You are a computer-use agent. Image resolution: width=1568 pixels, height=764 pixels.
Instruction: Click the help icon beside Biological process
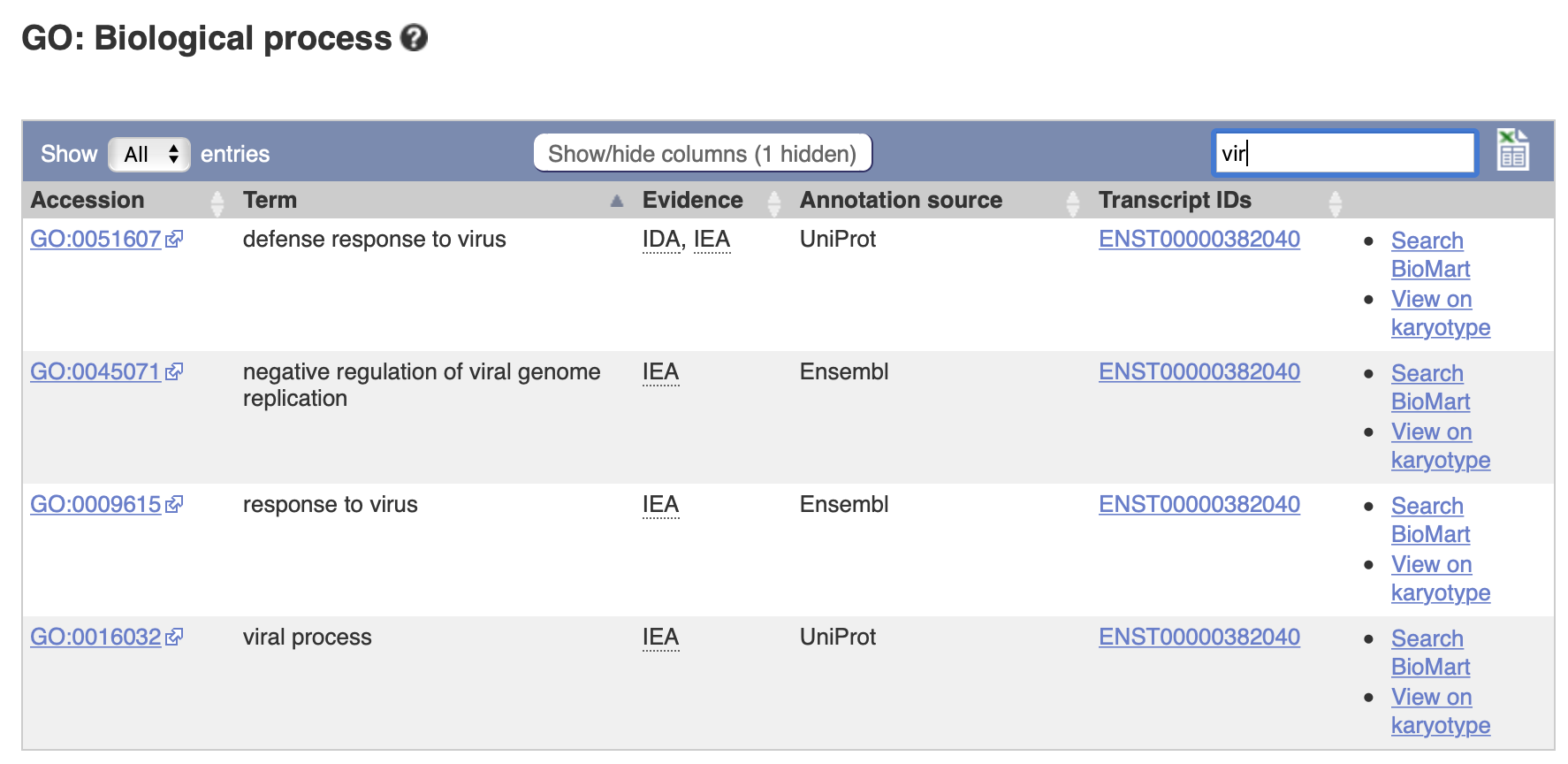coord(414,38)
